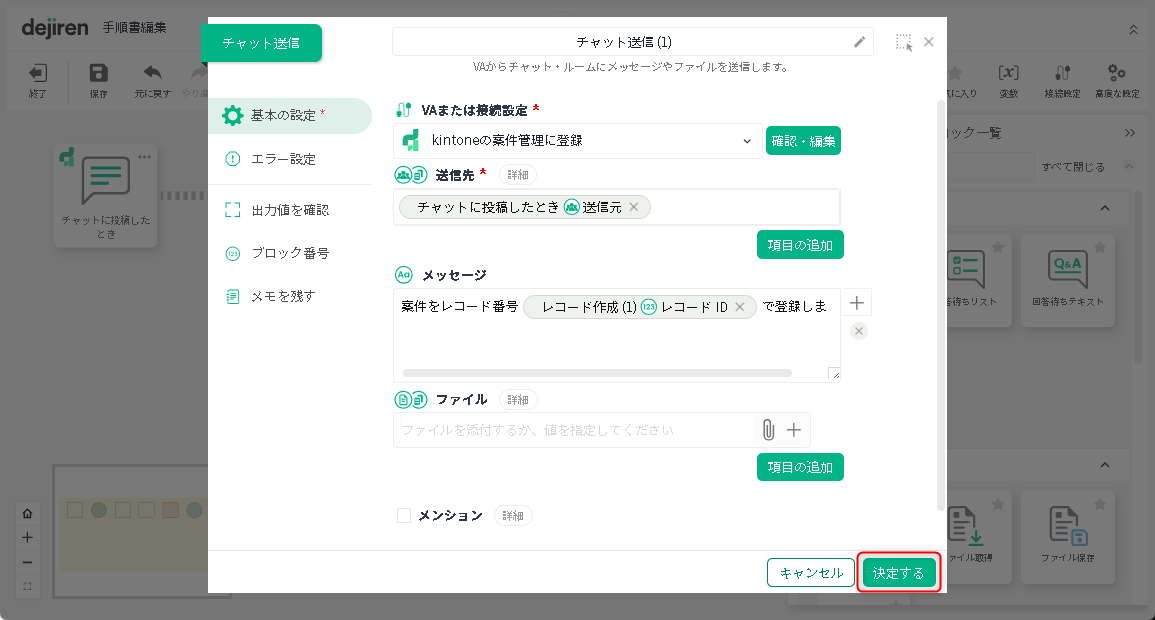Remove message row with the gray X icon
1155x620 pixels.
point(859,331)
